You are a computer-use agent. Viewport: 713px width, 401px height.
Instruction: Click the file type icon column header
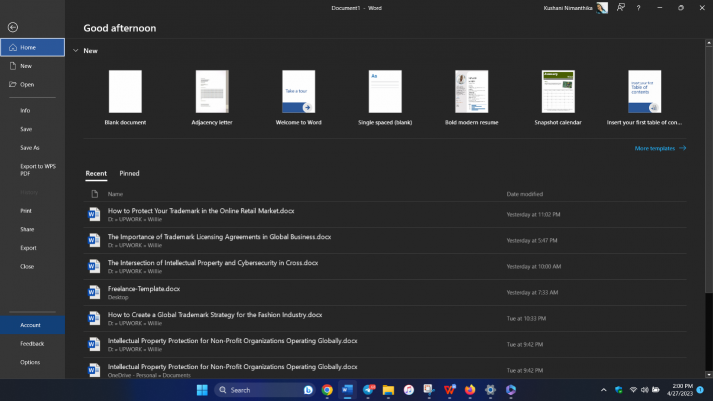95,194
